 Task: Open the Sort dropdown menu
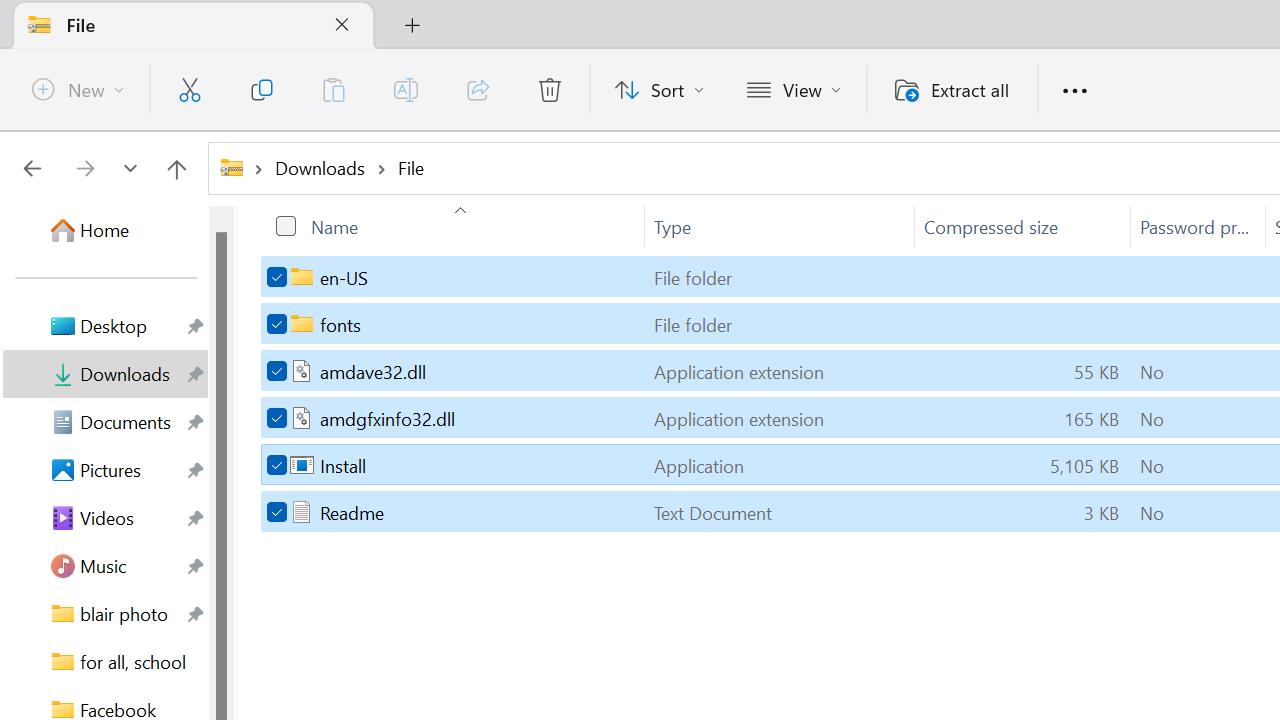pos(659,90)
